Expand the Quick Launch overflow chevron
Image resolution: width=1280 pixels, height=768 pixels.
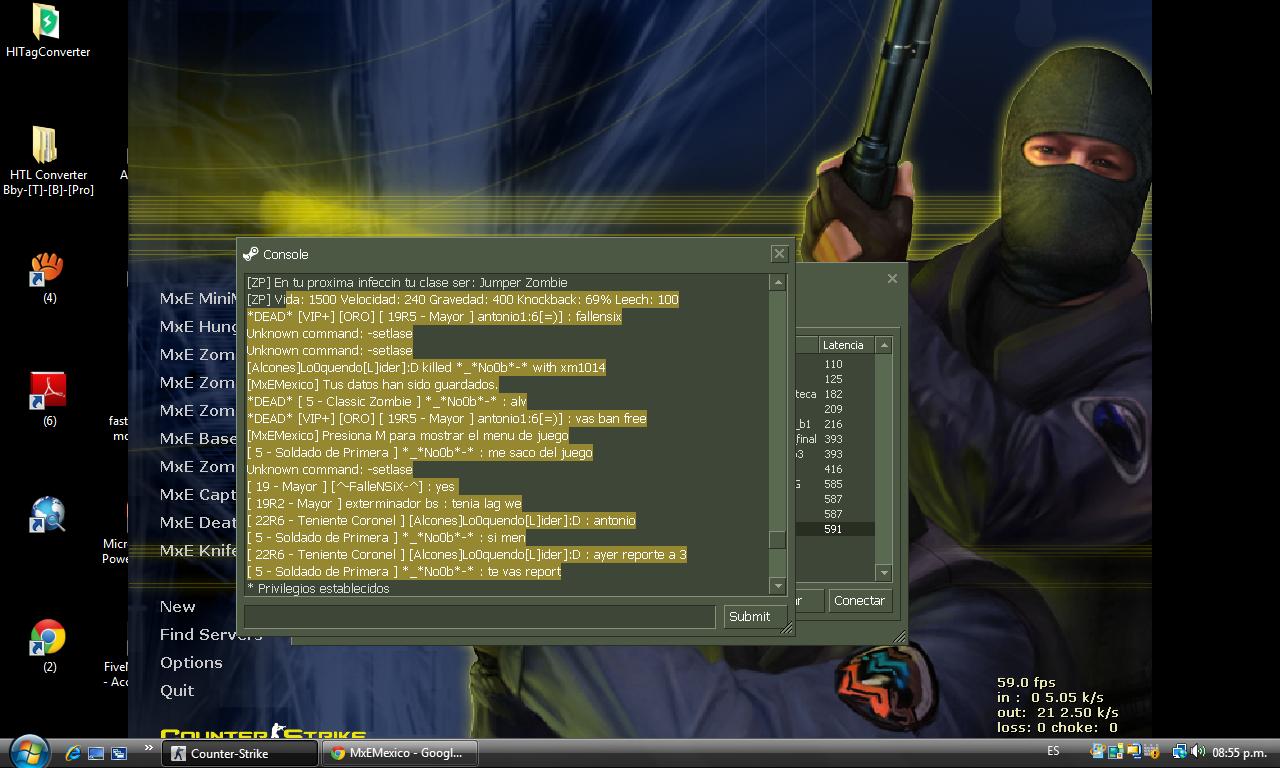click(149, 748)
